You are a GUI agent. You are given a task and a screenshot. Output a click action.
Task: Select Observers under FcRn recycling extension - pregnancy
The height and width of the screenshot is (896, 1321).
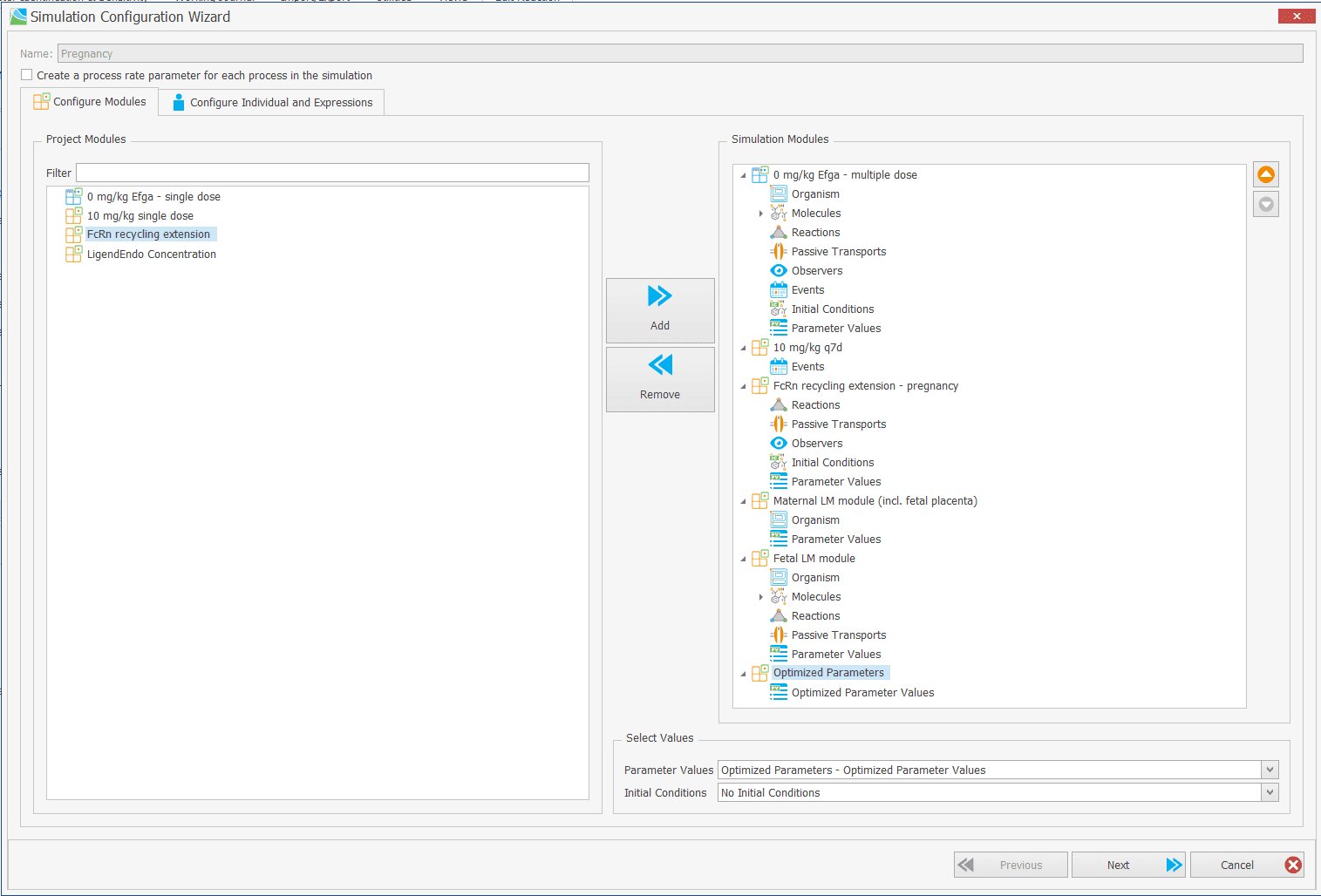817,444
